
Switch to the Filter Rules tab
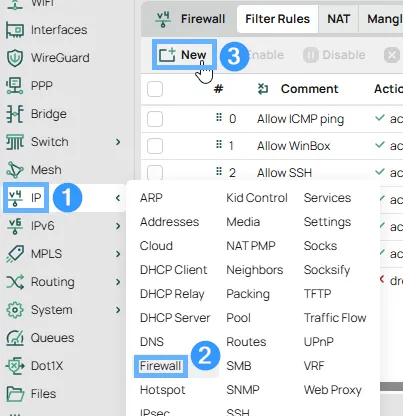tap(277, 19)
